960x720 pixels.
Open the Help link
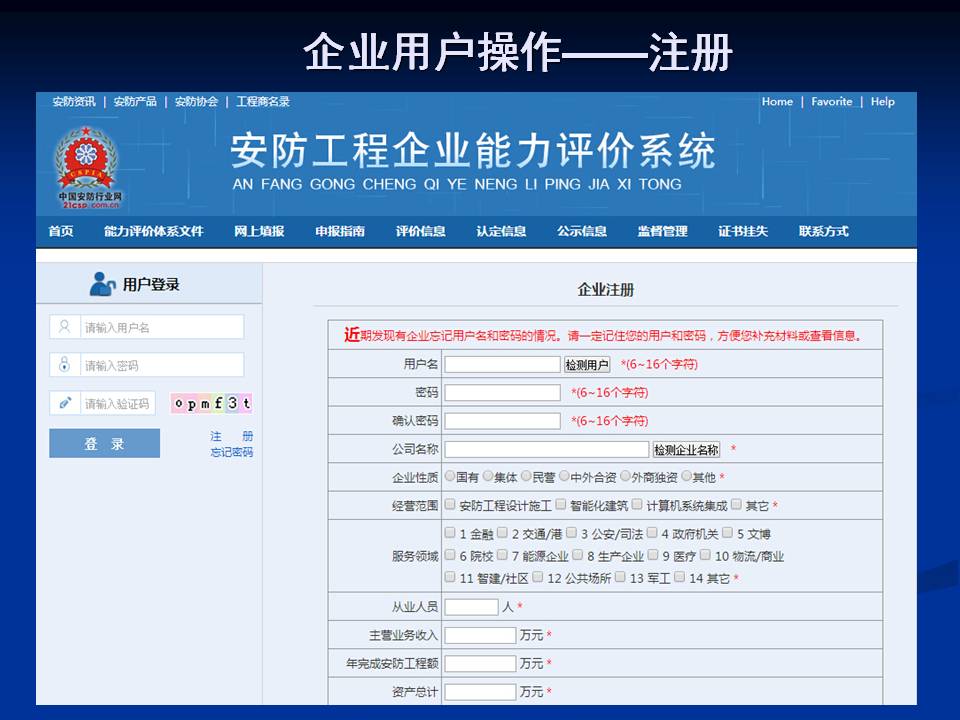[882, 102]
